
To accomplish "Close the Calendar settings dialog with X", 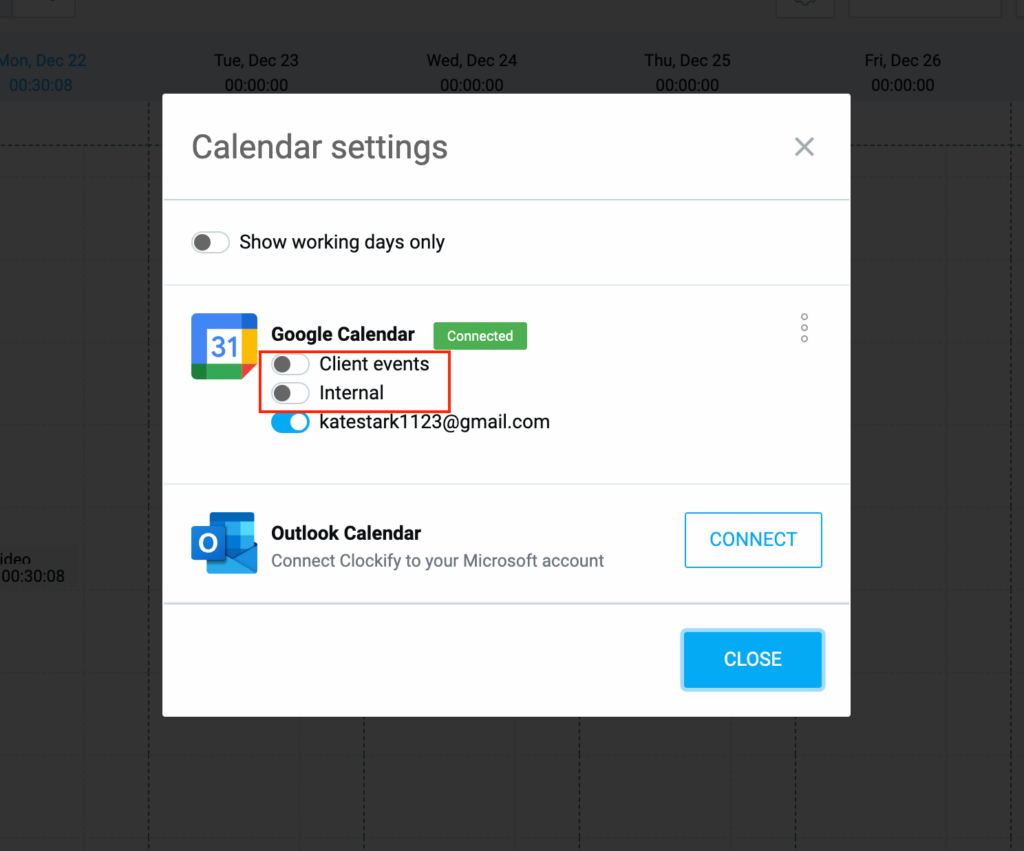I will pyautogui.click(x=804, y=147).
